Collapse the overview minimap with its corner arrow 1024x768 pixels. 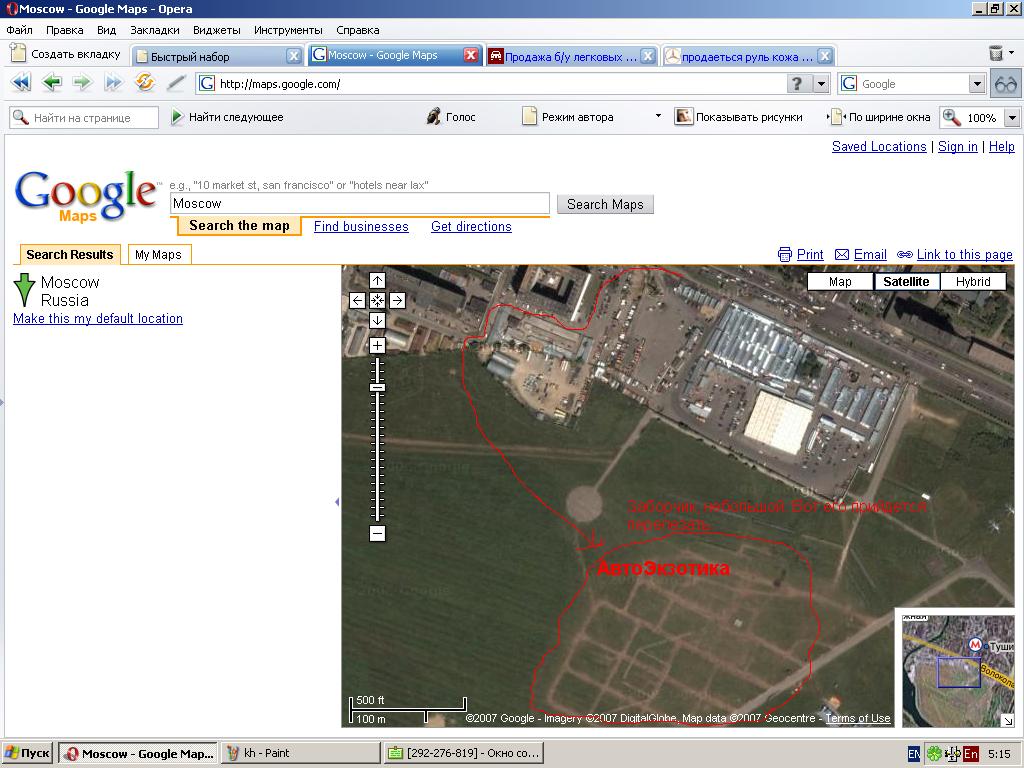[x=1008, y=721]
